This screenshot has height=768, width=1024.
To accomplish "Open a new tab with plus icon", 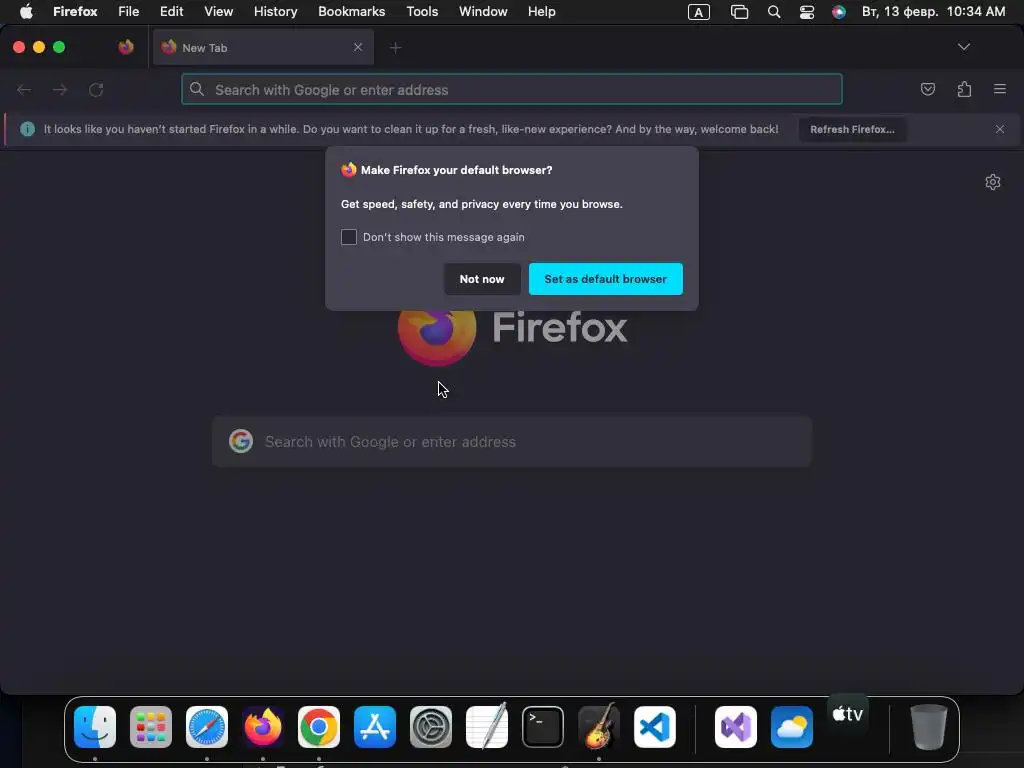I will pos(395,48).
